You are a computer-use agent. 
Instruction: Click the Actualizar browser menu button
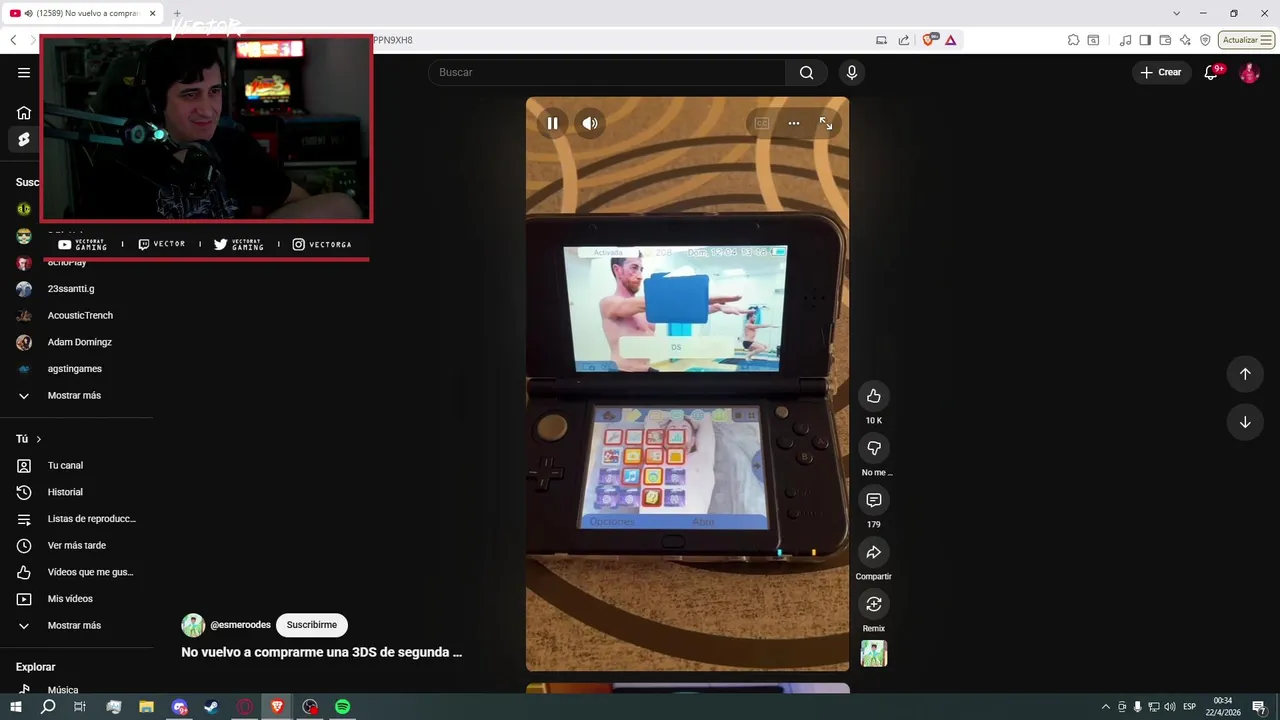point(1246,40)
